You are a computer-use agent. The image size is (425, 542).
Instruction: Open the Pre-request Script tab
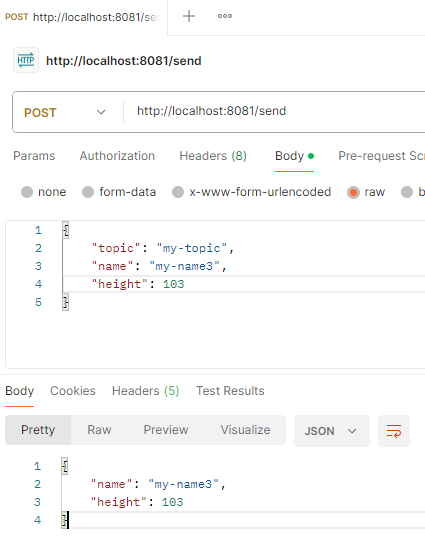tap(381, 156)
